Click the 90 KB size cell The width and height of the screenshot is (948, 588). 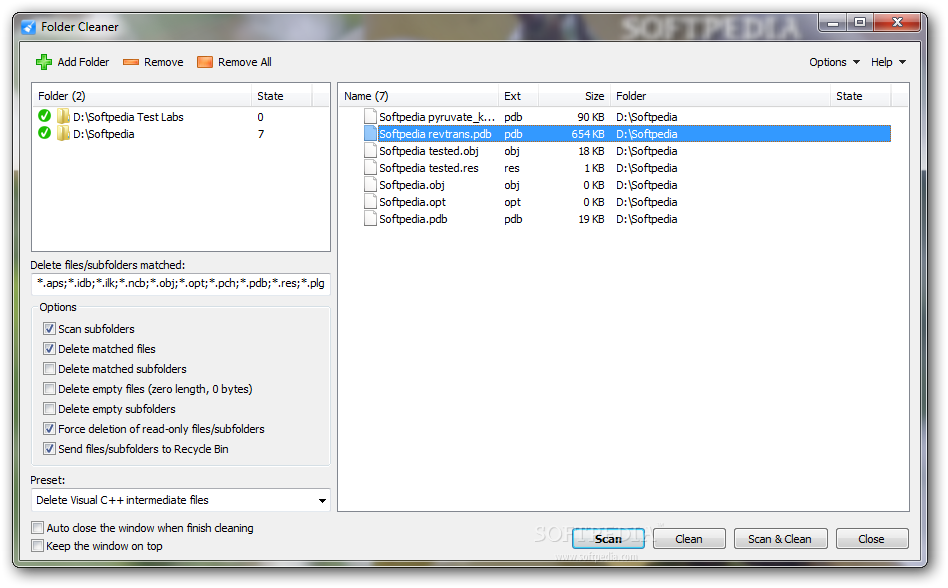coord(591,117)
